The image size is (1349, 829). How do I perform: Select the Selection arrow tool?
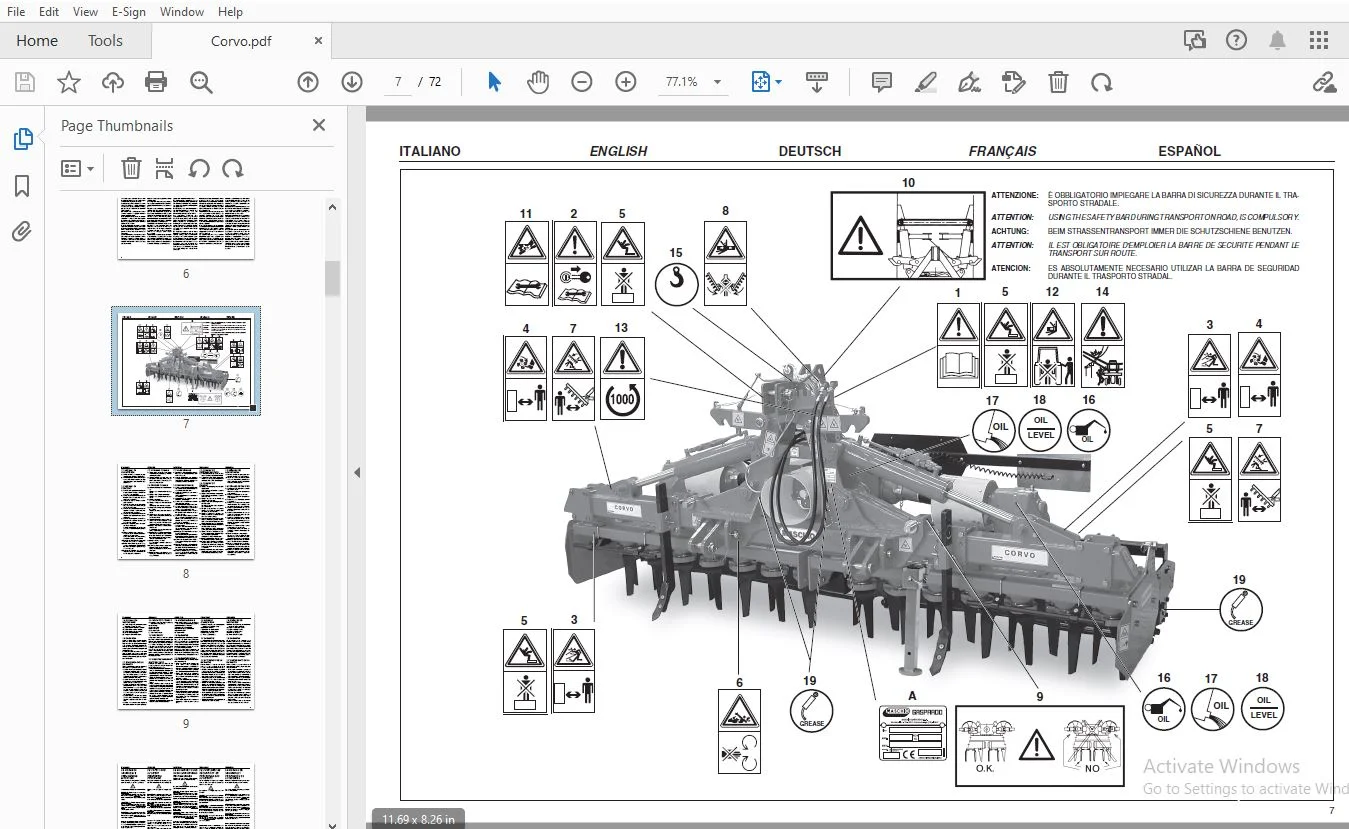point(494,82)
